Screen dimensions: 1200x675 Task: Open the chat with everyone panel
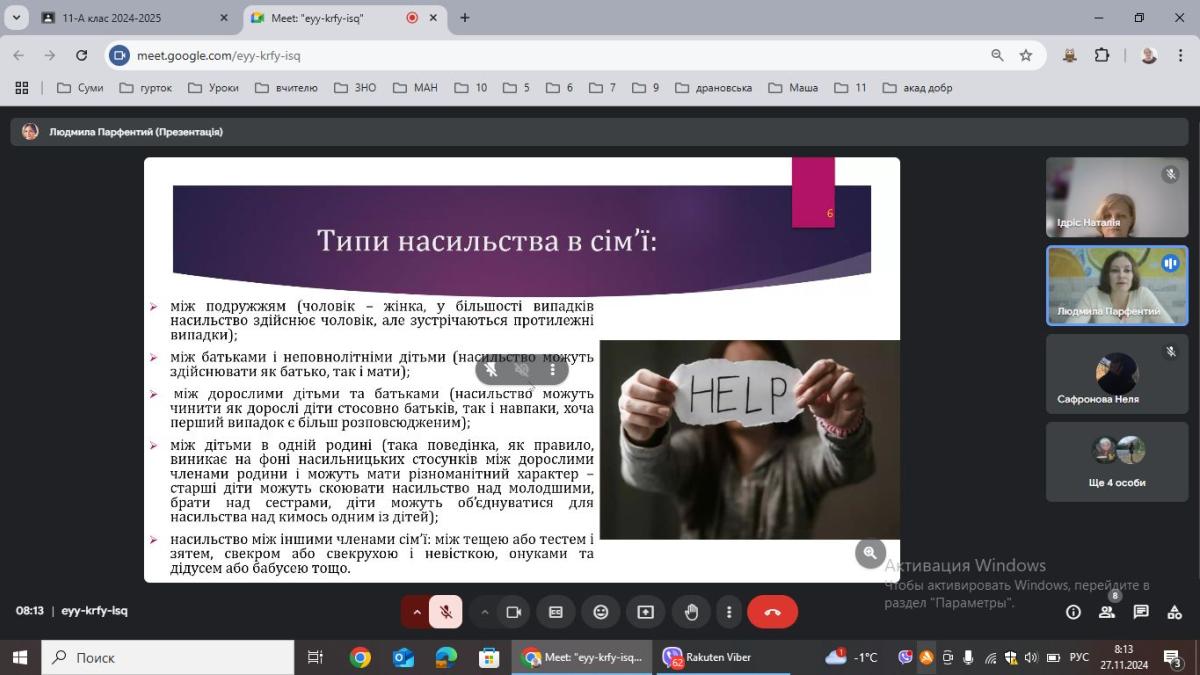coord(1141,612)
